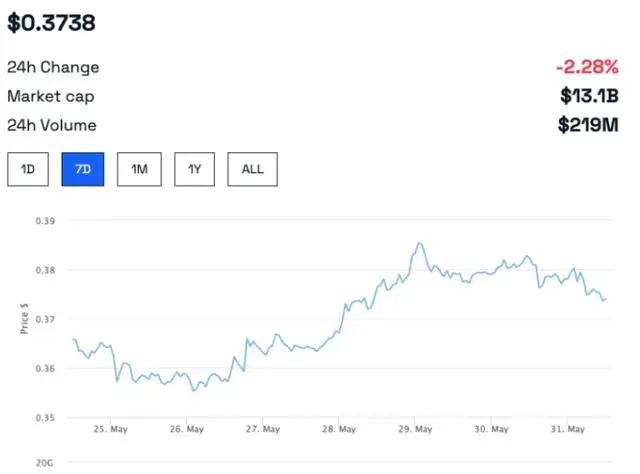Click the 24h Change label
The image size is (640, 474).
pyautogui.click(x=53, y=68)
